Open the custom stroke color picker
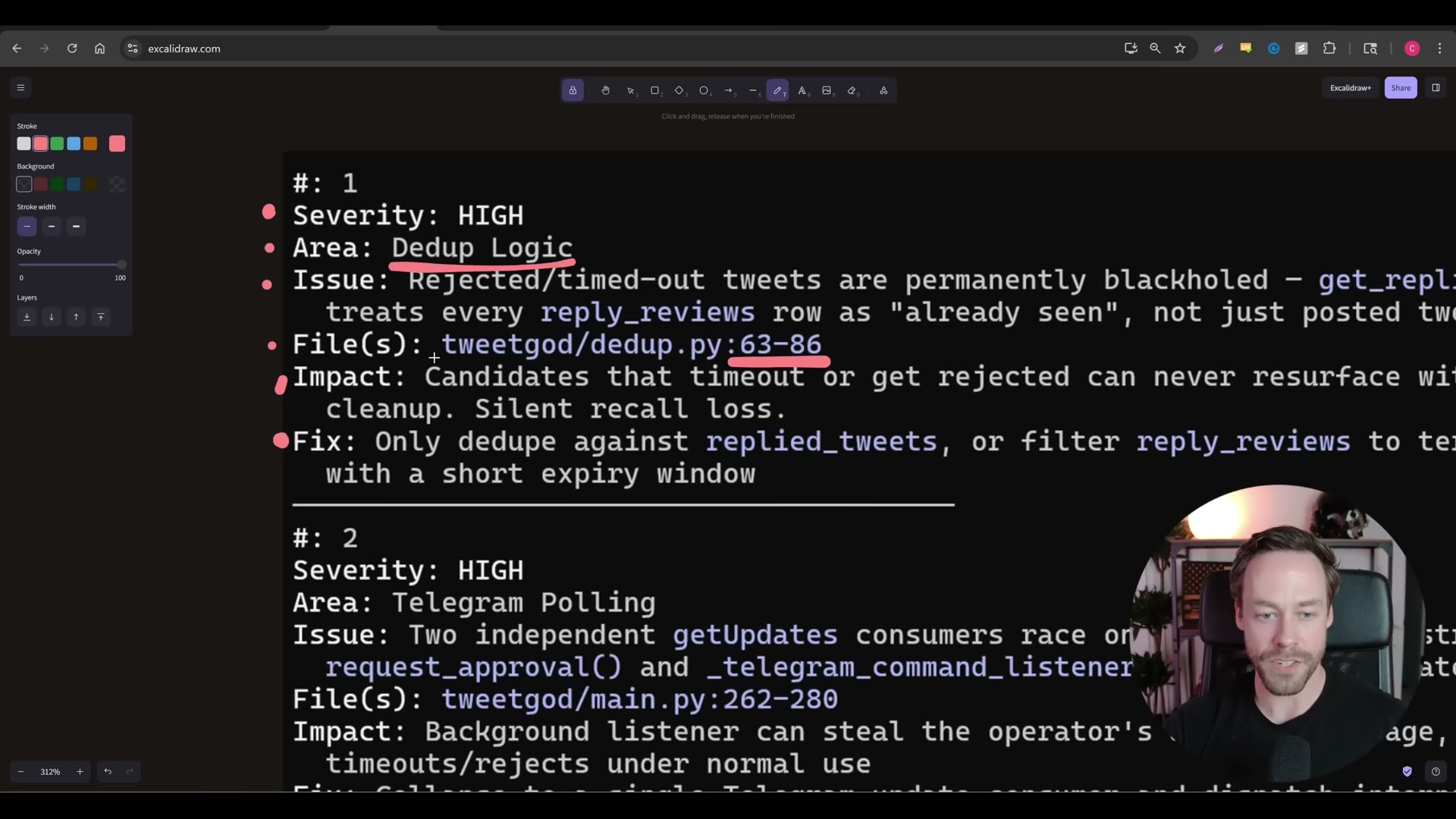 coord(117,143)
